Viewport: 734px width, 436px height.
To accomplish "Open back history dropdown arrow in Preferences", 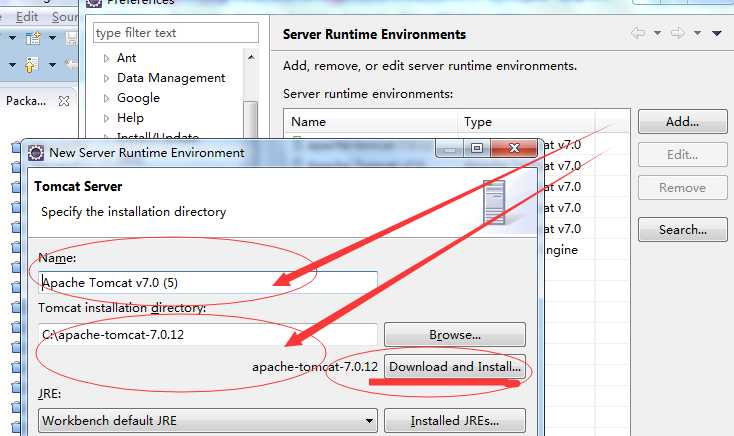I will tap(657, 33).
